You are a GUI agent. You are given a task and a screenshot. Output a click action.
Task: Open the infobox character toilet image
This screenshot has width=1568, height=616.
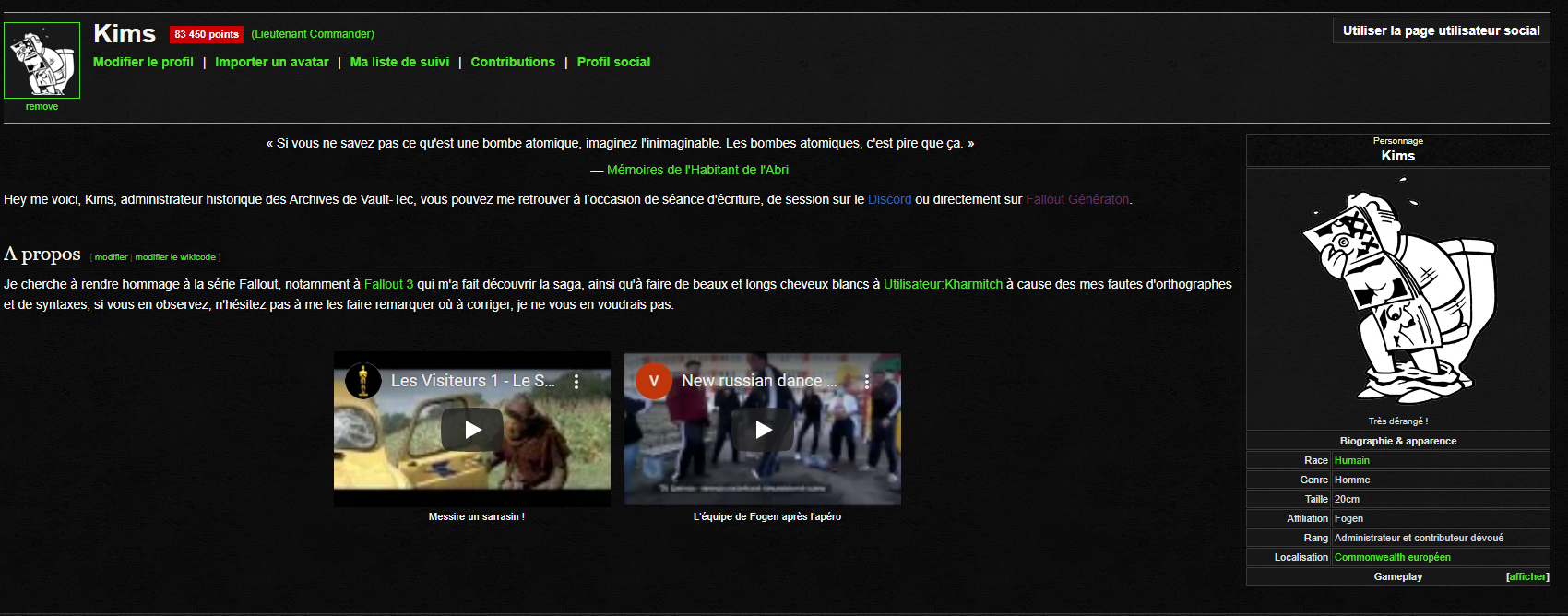coord(1397,293)
